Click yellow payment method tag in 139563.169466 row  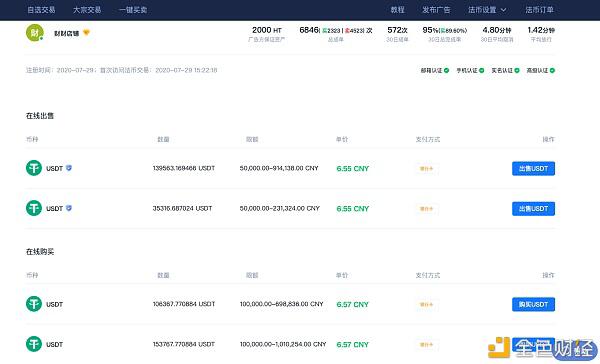click(x=426, y=168)
